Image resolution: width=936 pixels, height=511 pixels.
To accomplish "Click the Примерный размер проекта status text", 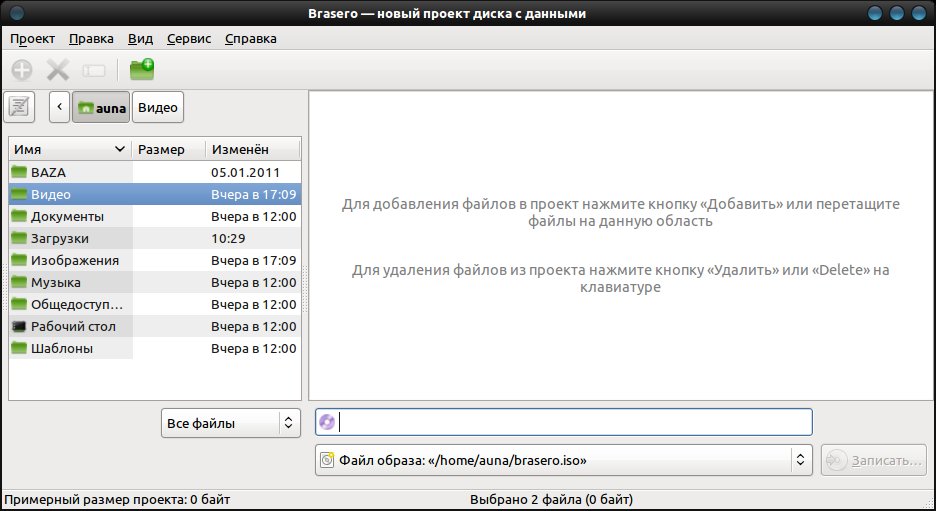I will (117, 500).
